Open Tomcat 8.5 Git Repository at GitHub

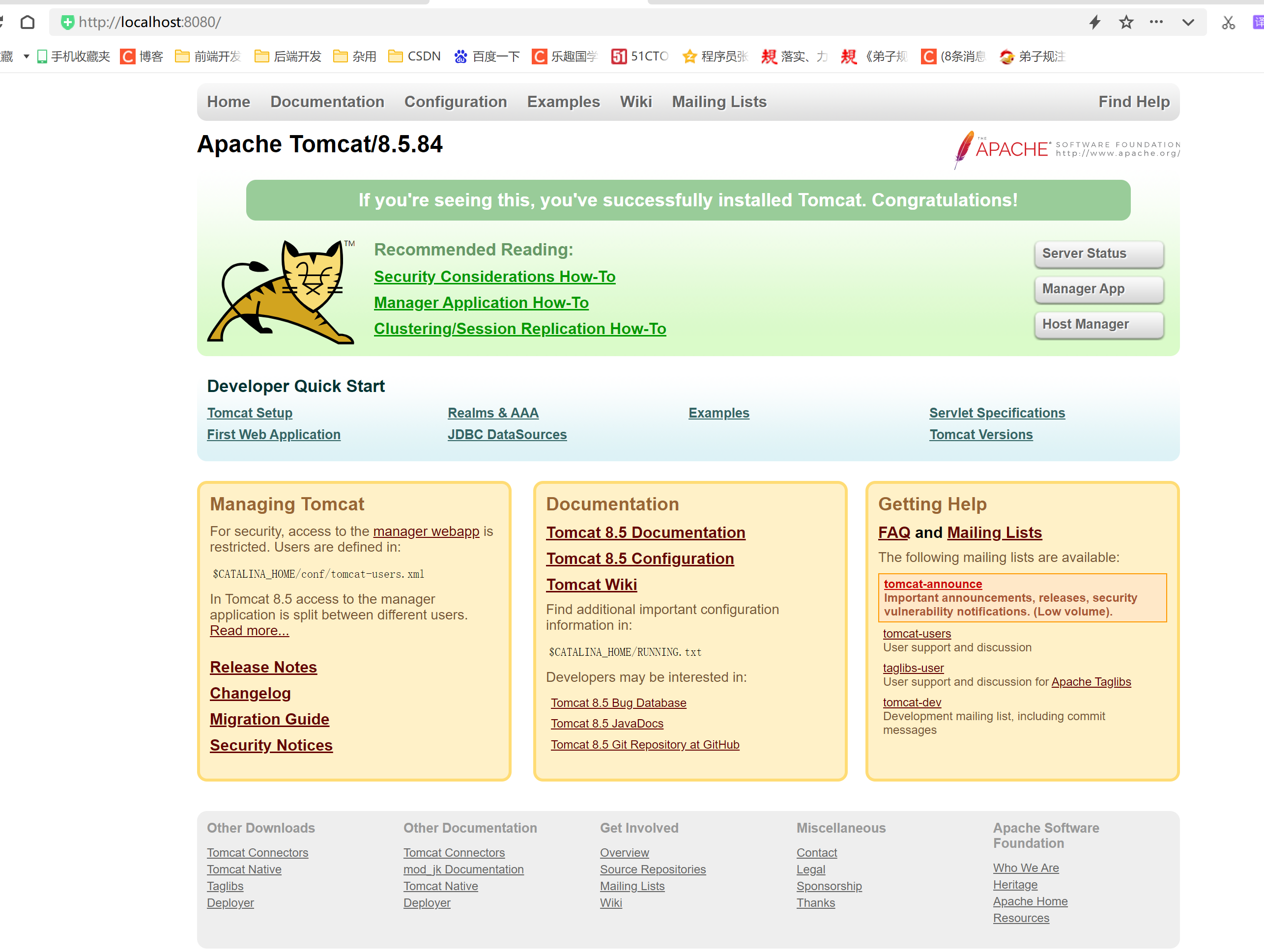point(645,745)
